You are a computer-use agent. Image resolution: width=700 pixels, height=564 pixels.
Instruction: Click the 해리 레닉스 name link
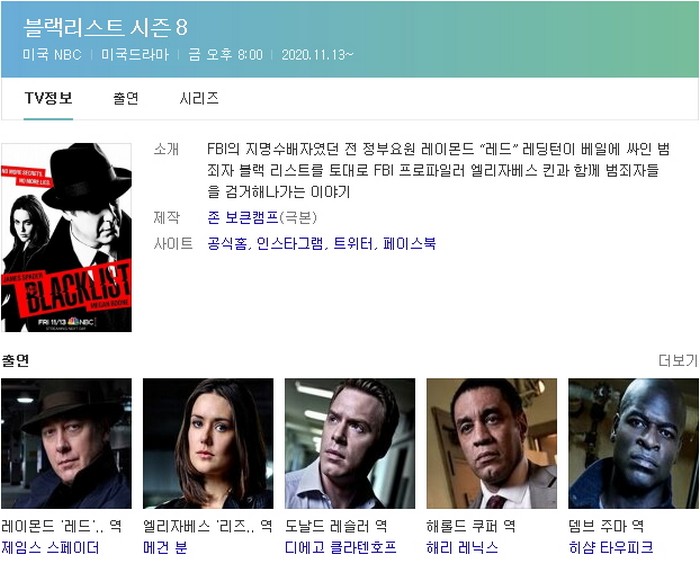(x=462, y=547)
